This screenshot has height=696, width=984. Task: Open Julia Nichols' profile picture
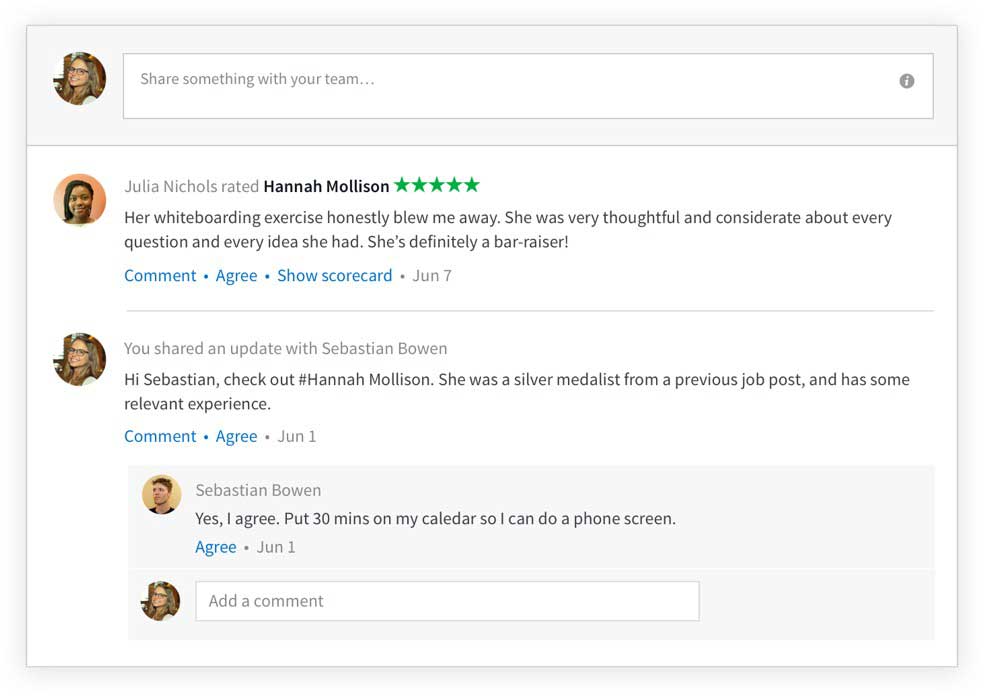[80, 200]
